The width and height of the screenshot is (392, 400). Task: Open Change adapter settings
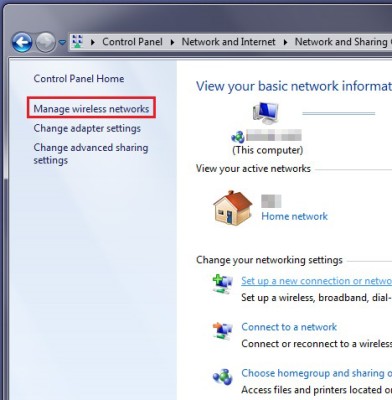pyautogui.click(x=87, y=128)
